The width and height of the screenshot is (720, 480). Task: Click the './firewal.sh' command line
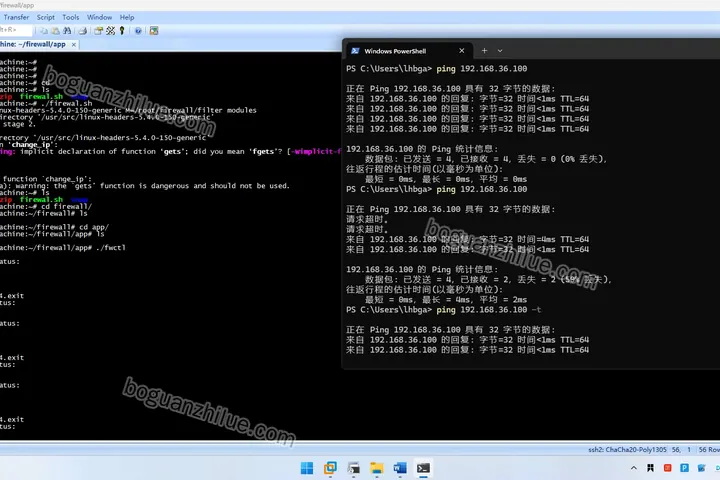click(x=46, y=103)
